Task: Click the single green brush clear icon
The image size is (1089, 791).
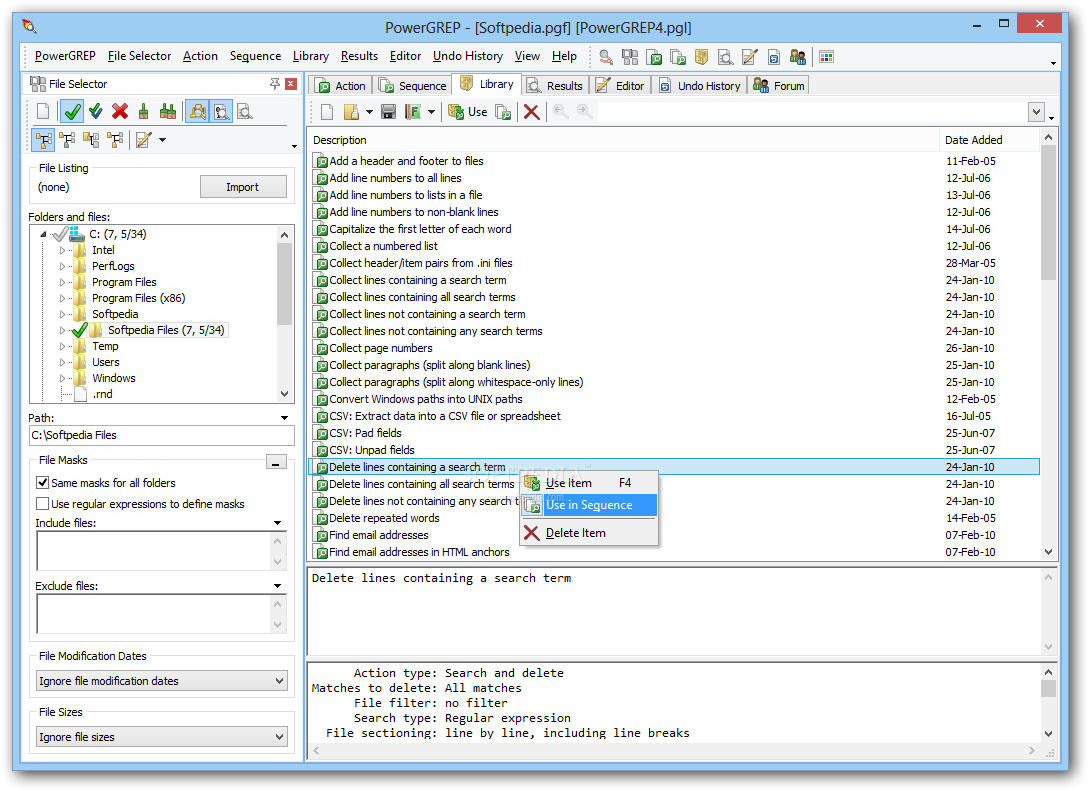Action: tap(143, 111)
